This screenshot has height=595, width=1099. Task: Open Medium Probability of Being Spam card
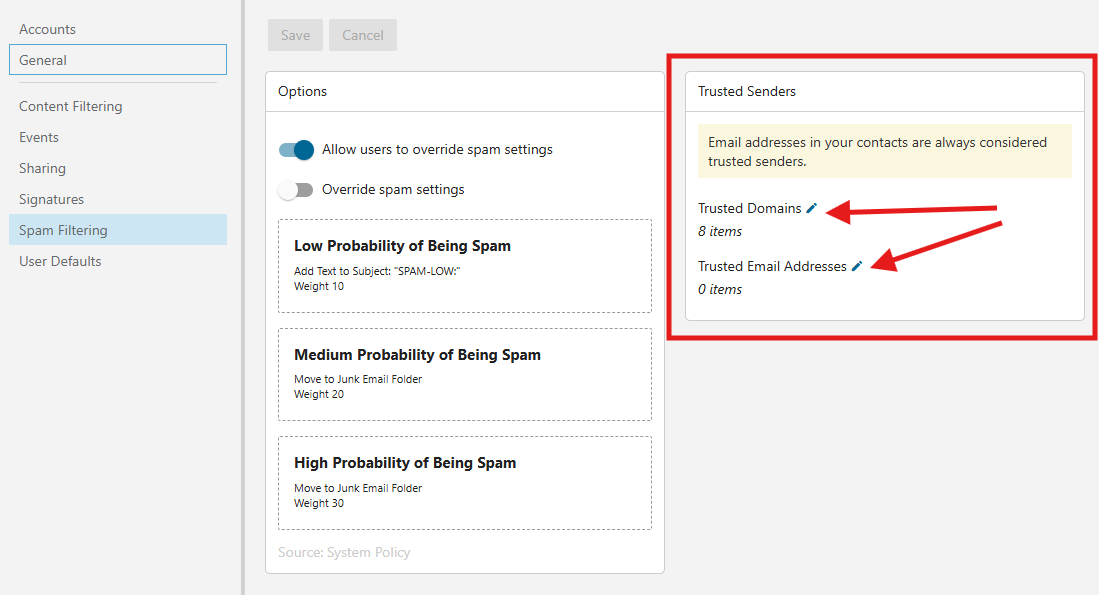[x=465, y=374]
